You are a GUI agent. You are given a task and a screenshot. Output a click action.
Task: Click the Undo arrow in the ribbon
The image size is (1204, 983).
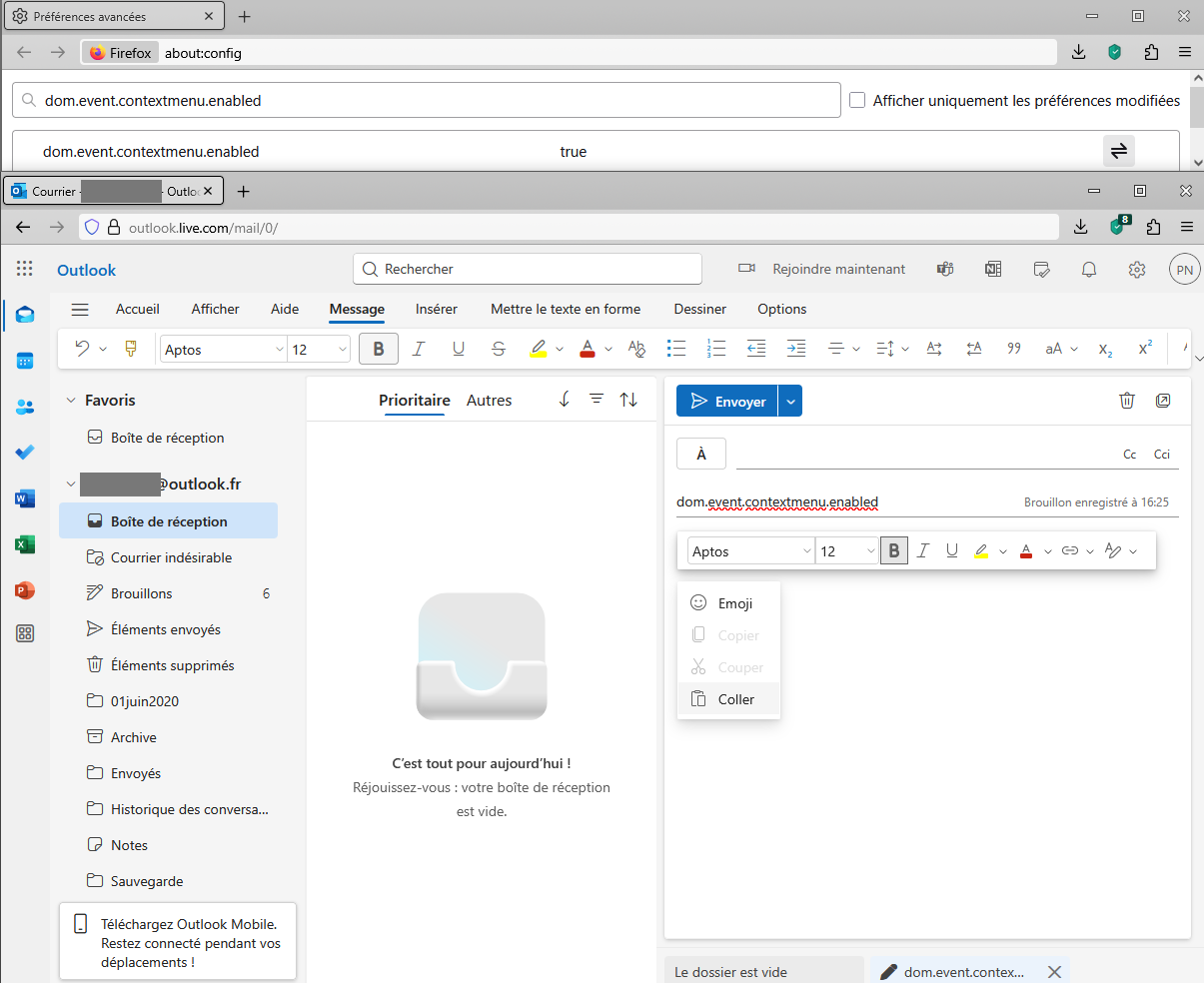(82, 349)
